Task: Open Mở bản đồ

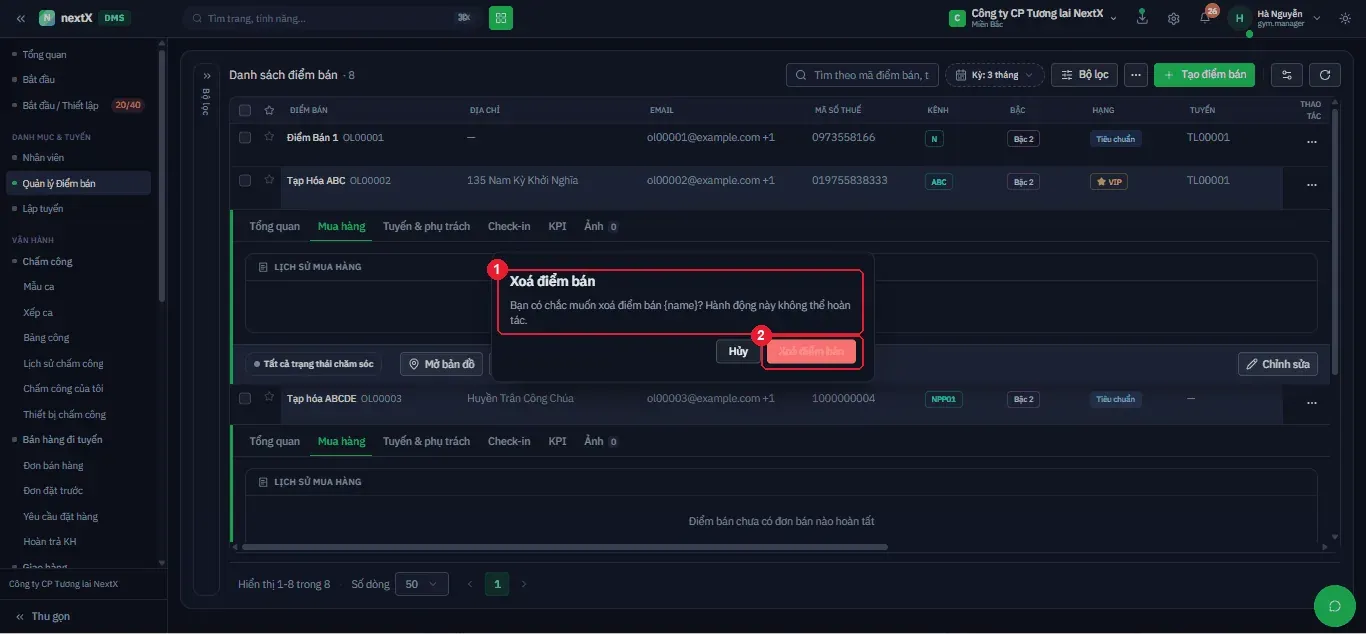Action: [442, 364]
